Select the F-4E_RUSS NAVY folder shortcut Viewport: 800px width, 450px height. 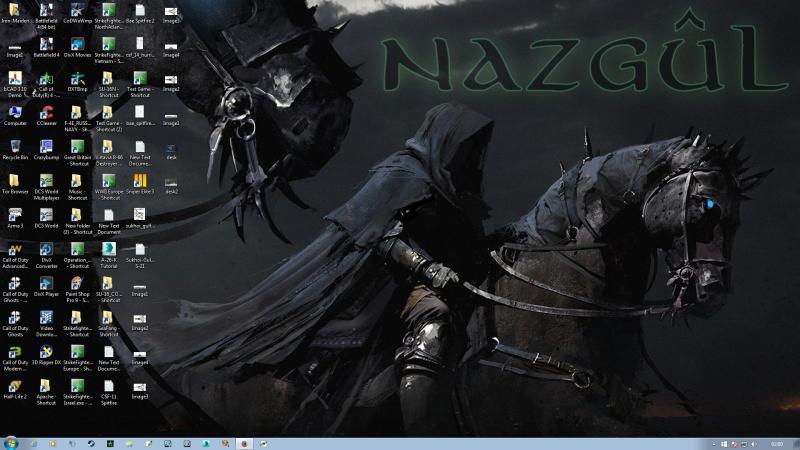click(x=78, y=118)
